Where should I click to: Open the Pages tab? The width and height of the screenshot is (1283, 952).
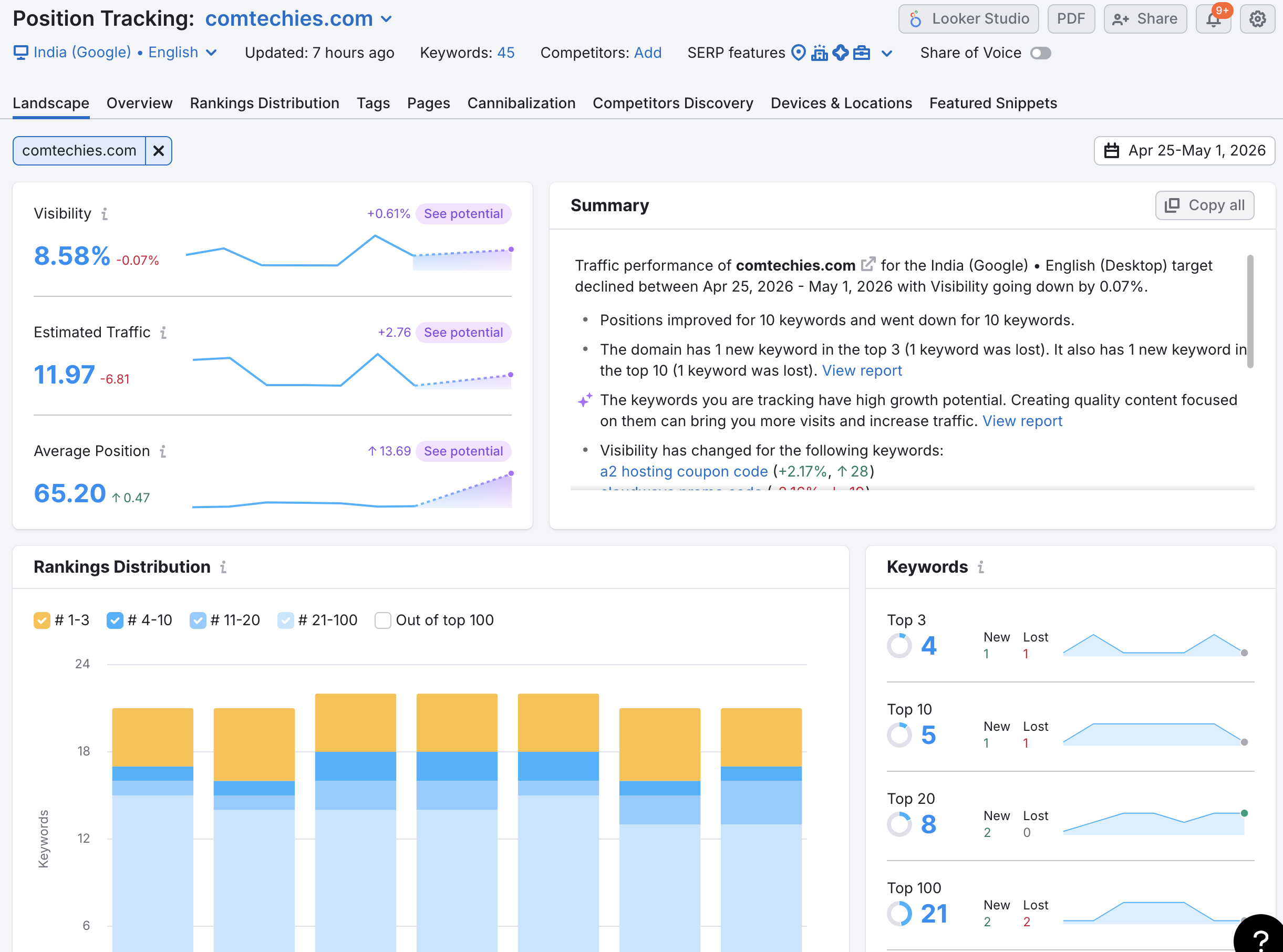[429, 103]
